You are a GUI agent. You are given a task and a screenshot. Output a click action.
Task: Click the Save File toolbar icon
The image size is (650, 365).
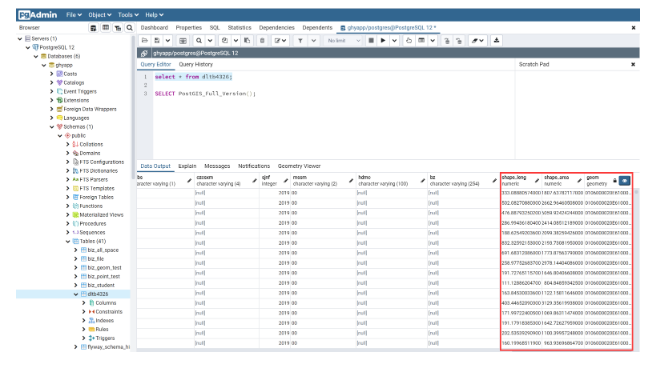pyautogui.click(x=157, y=41)
